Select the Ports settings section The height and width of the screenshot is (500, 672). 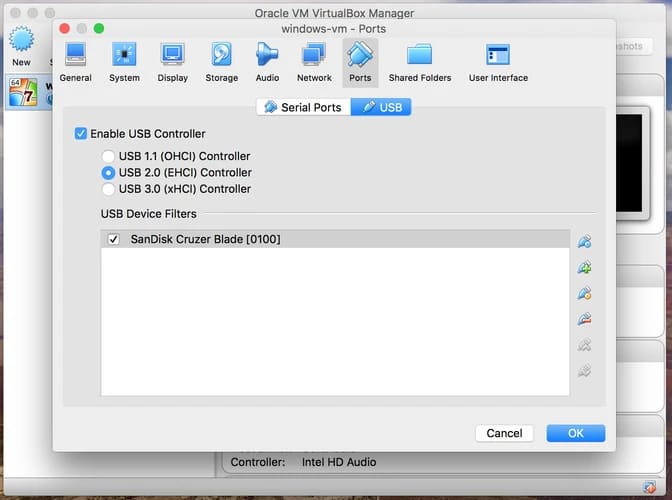click(360, 63)
